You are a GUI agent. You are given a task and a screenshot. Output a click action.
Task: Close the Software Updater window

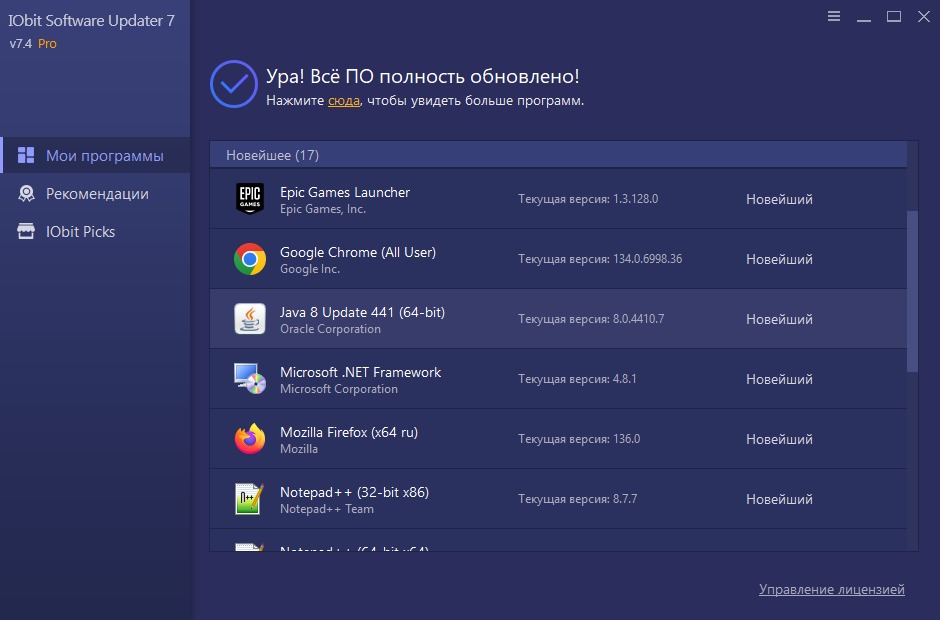(924, 17)
